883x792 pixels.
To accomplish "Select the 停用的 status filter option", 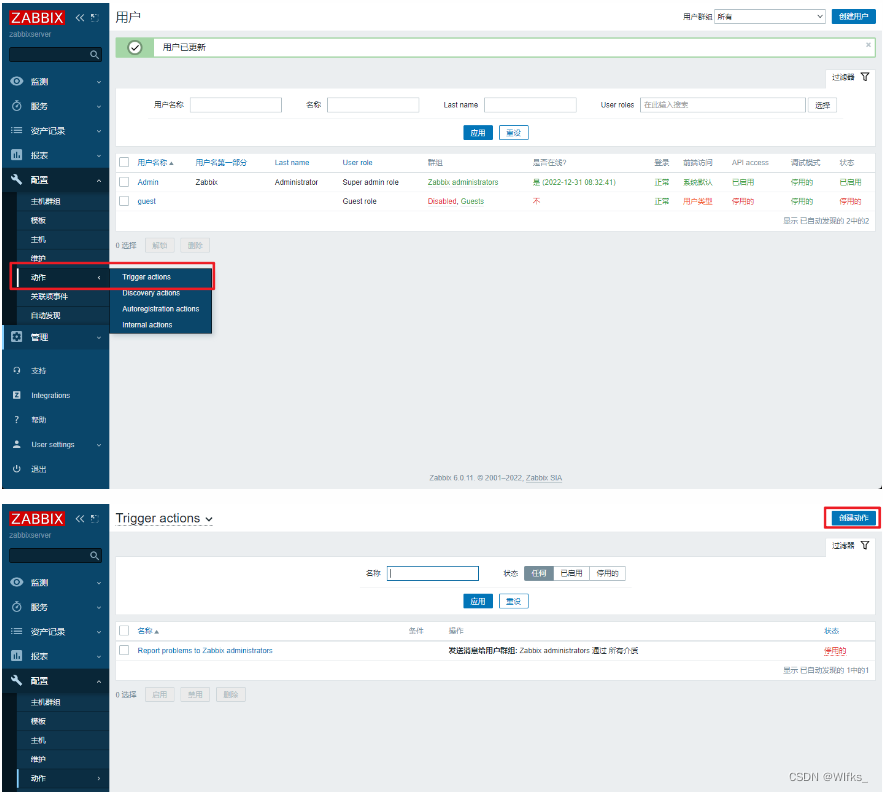I will 607,573.
